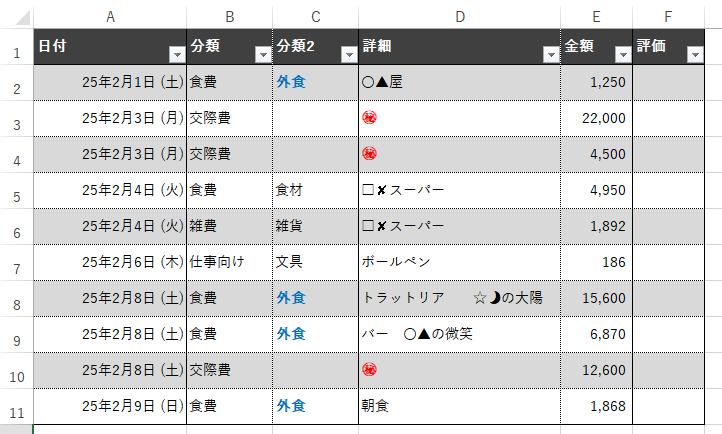Open the 分類 column filter dropdown
This screenshot has height=434, width=722.
(263, 56)
